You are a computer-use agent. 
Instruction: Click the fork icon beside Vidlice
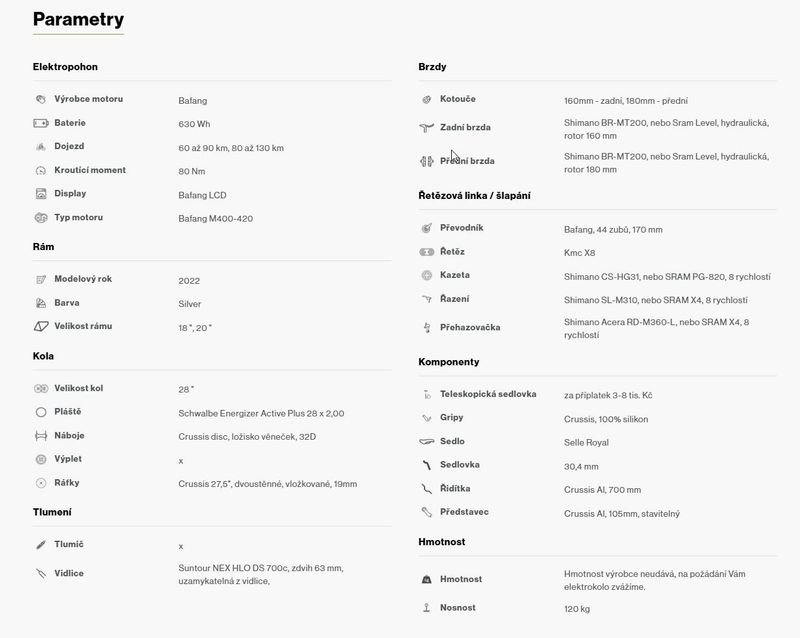pyautogui.click(x=41, y=574)
